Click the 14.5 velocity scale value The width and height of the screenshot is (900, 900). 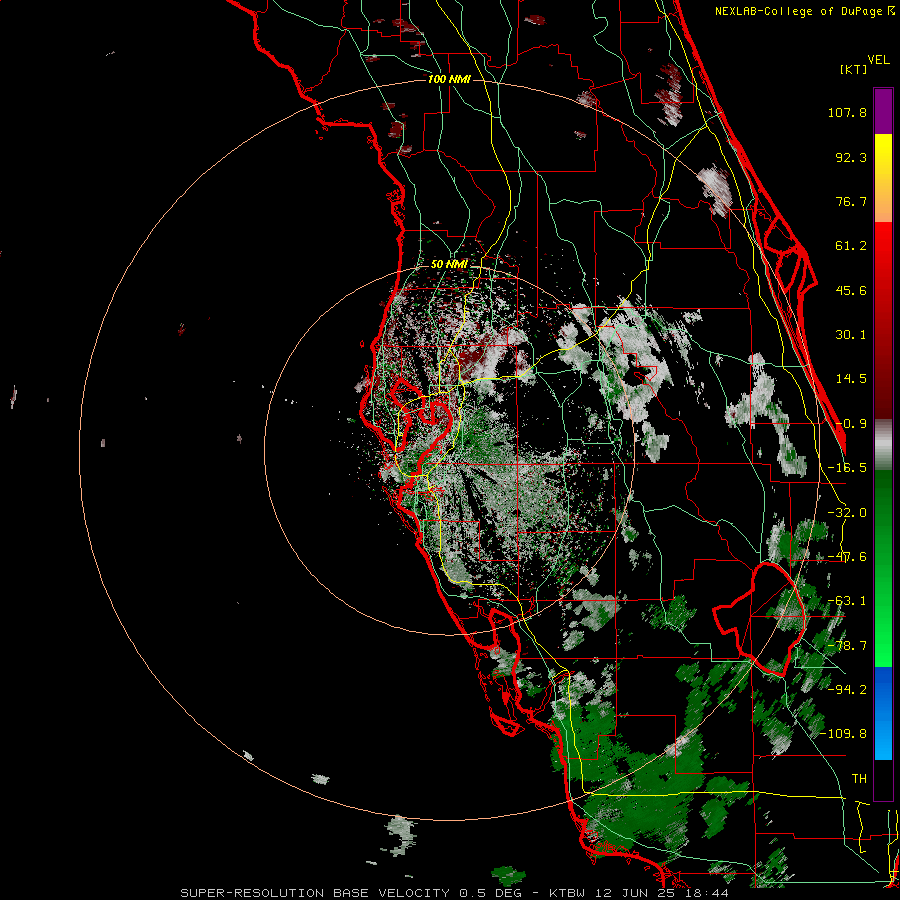851,379
